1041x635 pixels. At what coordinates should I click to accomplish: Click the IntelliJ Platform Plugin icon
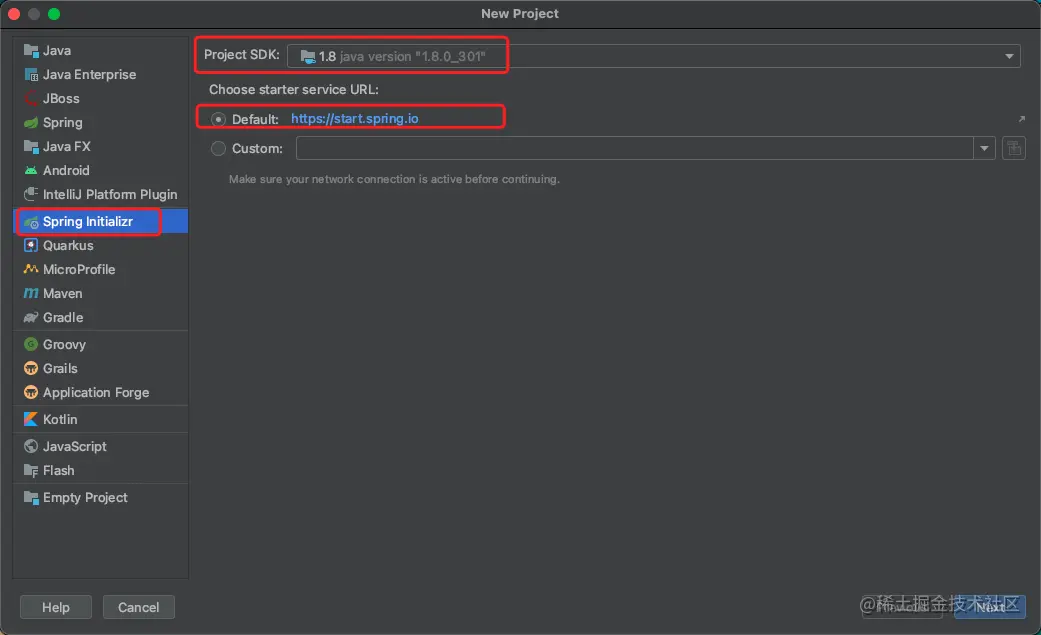[x=31, y=195]
